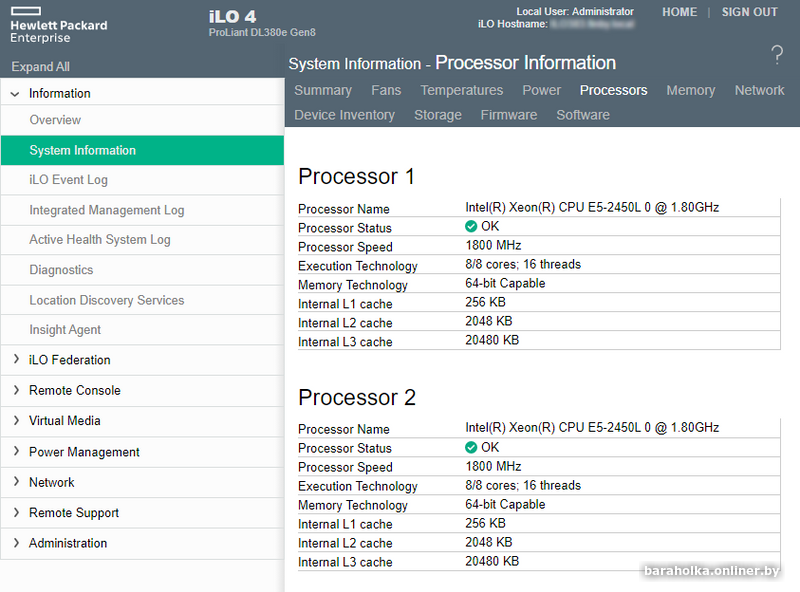The height and width of the screenshot is (592, 800).
Task: Open Insight Agent in the sidebar
Action: point(142,330)
